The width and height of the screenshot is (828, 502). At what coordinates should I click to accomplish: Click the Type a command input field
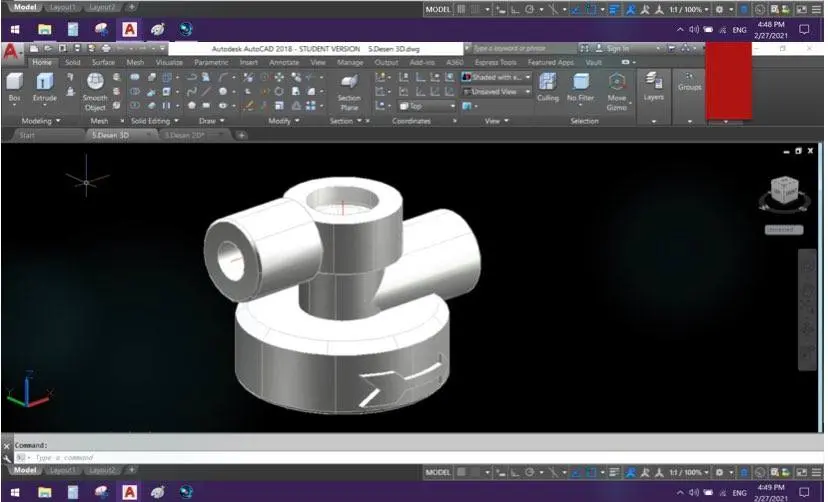click(417, 458)
